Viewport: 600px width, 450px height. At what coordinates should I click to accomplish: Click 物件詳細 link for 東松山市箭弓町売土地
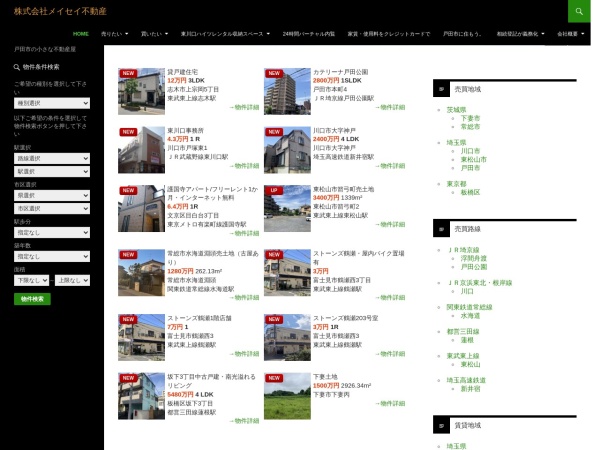pos(390,224)
